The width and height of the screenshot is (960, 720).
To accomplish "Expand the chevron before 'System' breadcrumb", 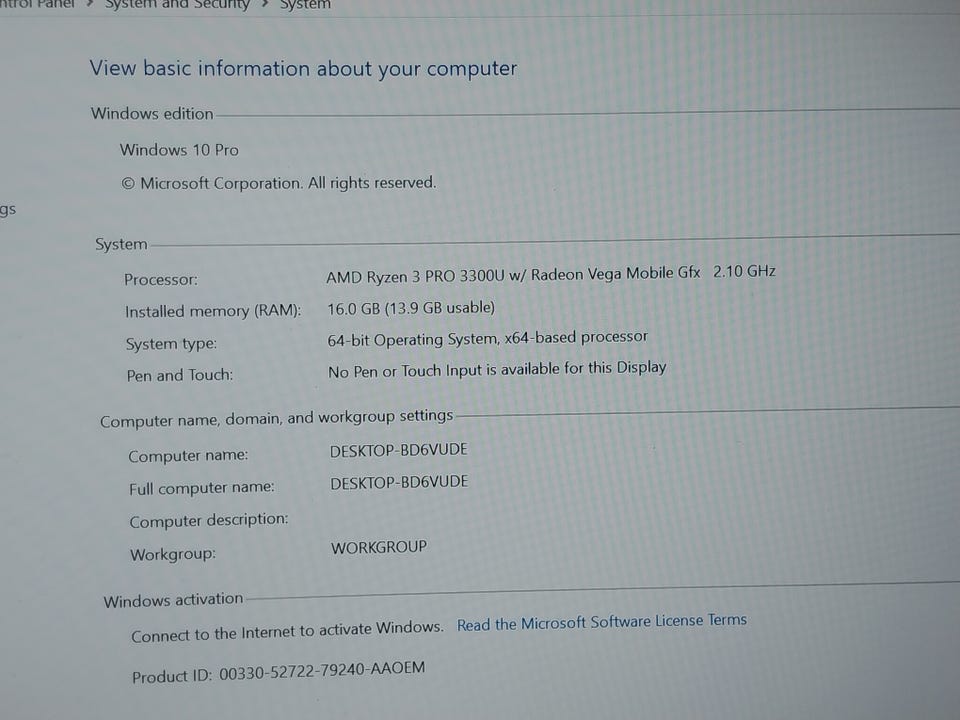I will click(265, 4).
